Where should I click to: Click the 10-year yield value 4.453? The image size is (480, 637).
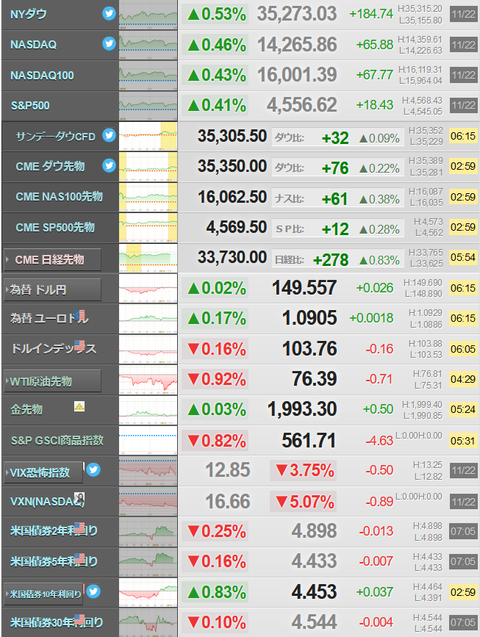pos(314,592)
